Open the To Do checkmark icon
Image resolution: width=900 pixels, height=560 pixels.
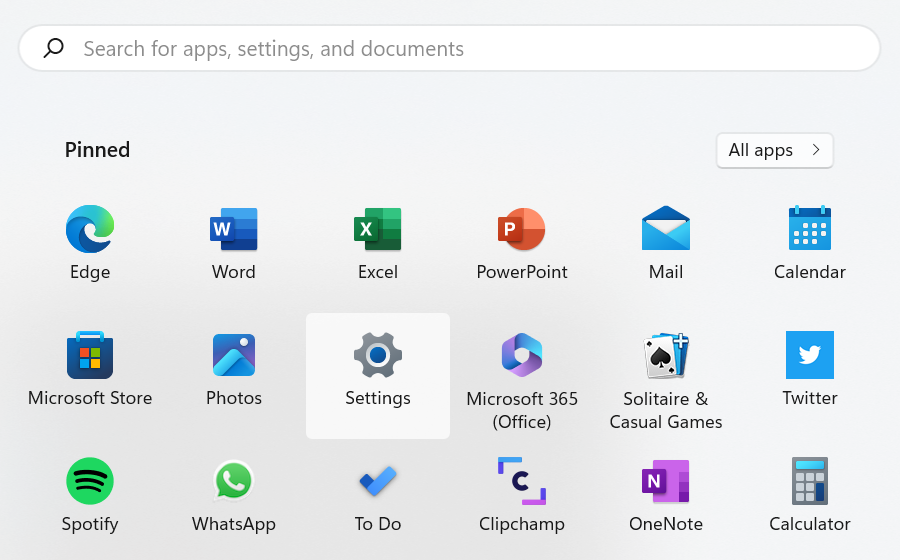coord(378,481)
